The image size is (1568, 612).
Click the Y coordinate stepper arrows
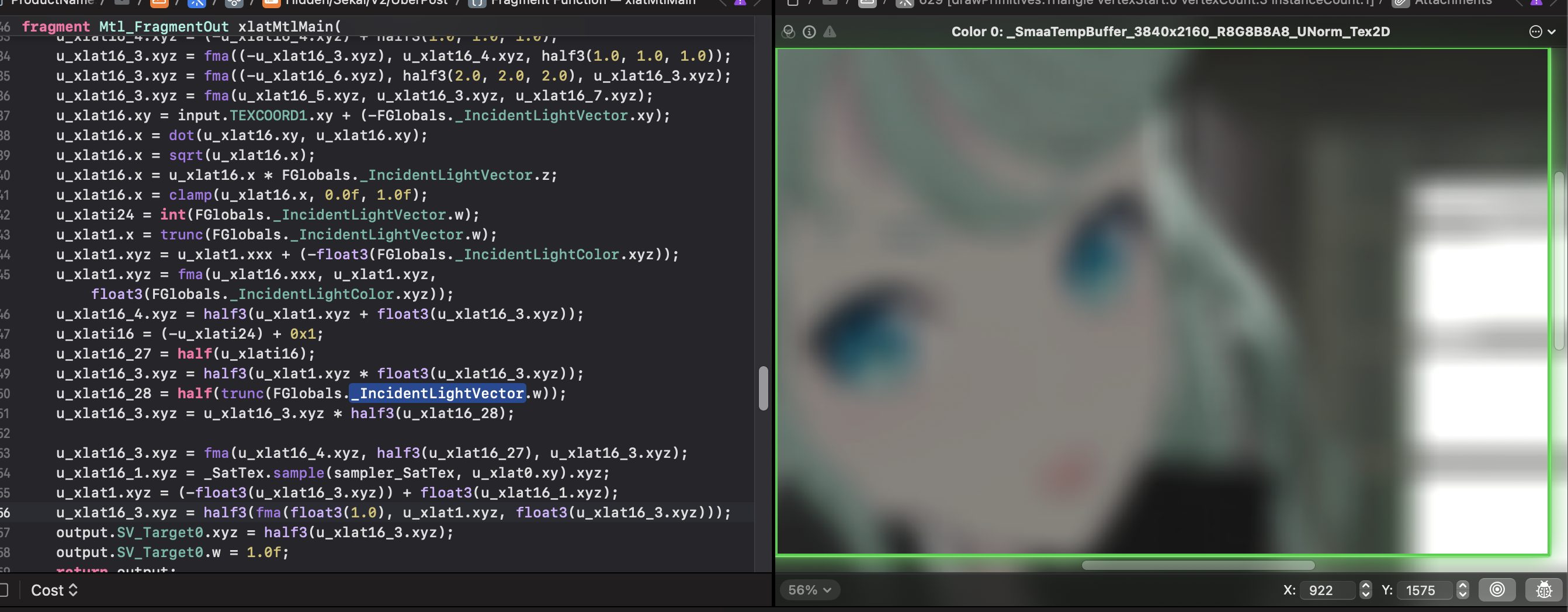[x=1463, y=590]
